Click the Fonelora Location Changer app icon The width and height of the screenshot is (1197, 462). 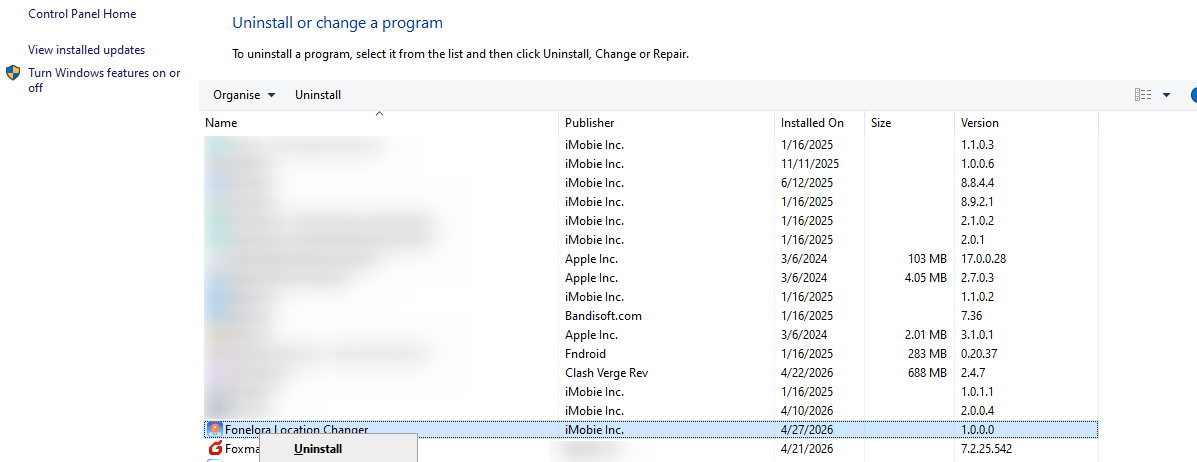[x=215, y=429]
